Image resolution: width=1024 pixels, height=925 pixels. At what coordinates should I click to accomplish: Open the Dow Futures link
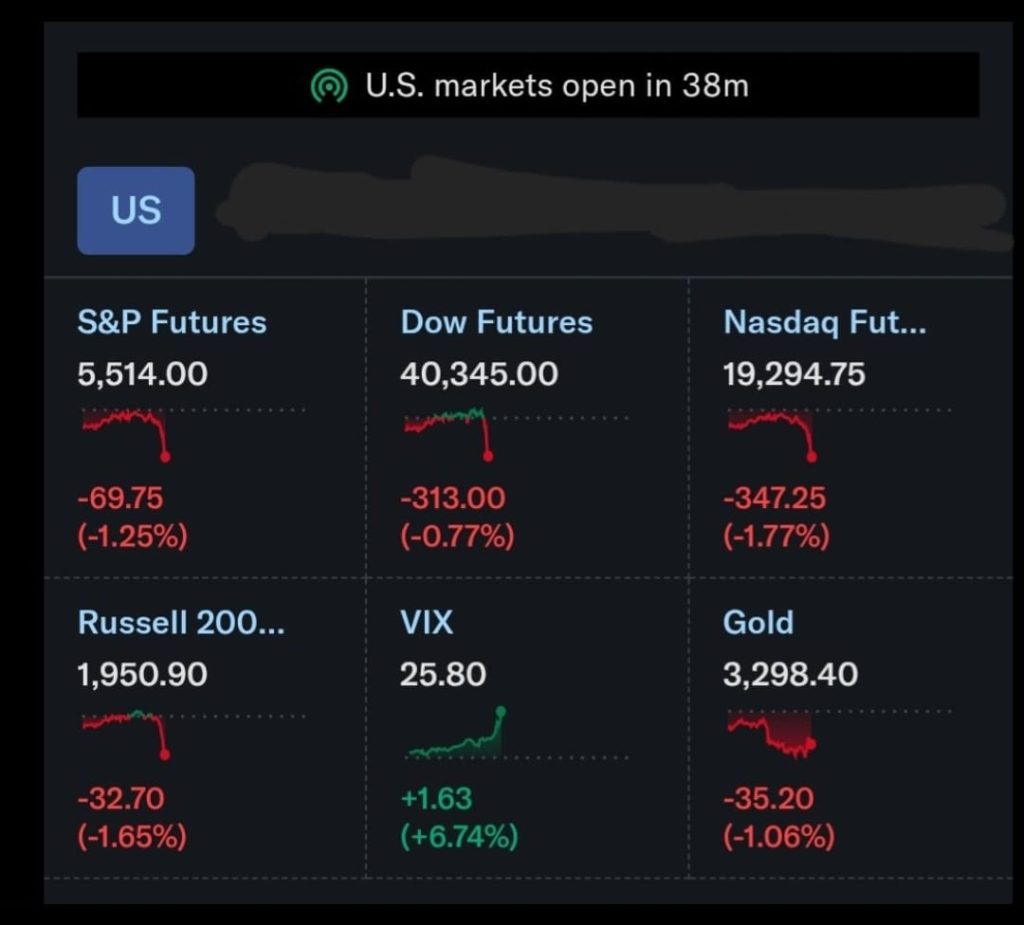(x=496, y=322)
